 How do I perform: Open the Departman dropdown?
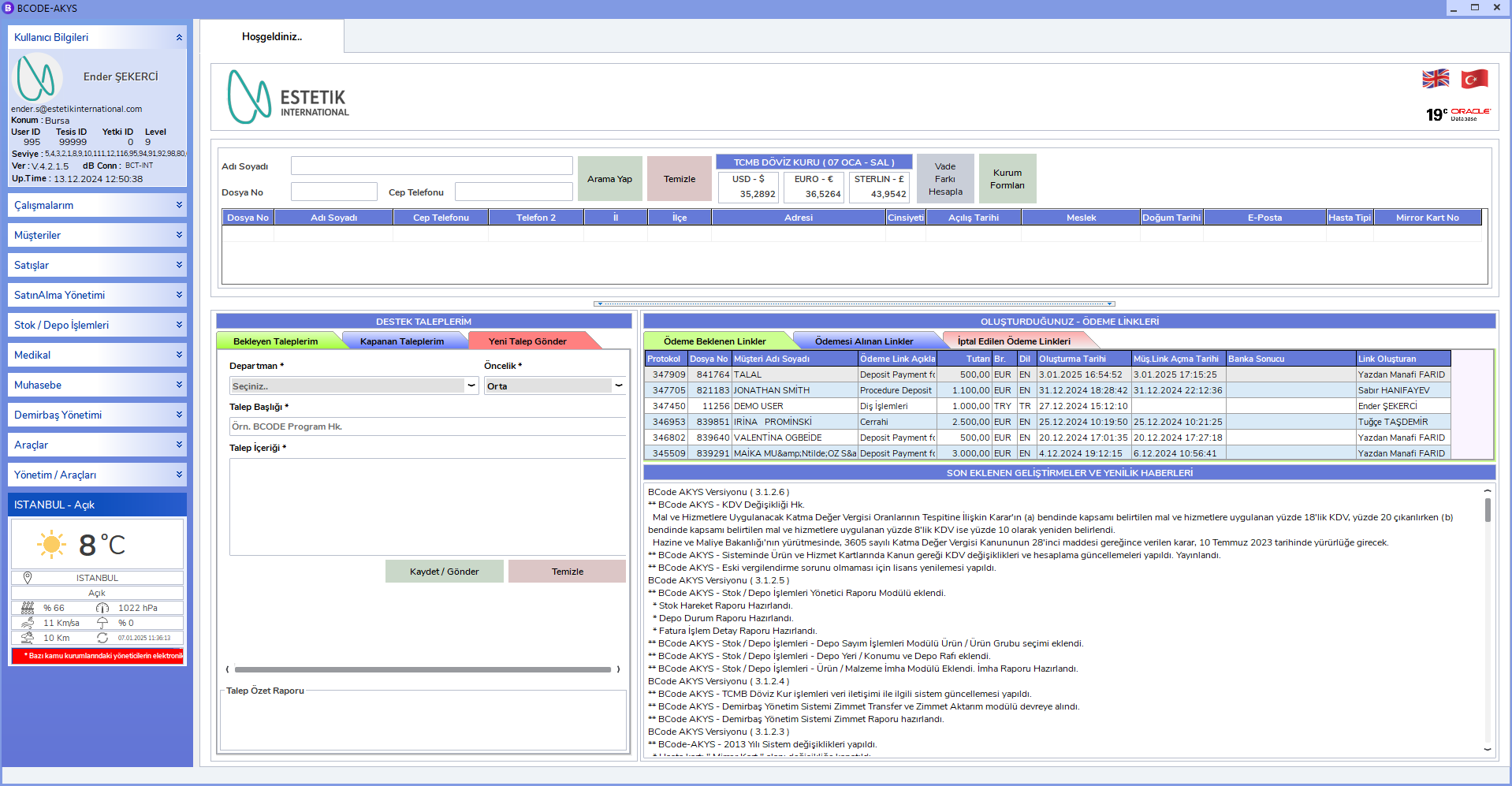(354, 386)
